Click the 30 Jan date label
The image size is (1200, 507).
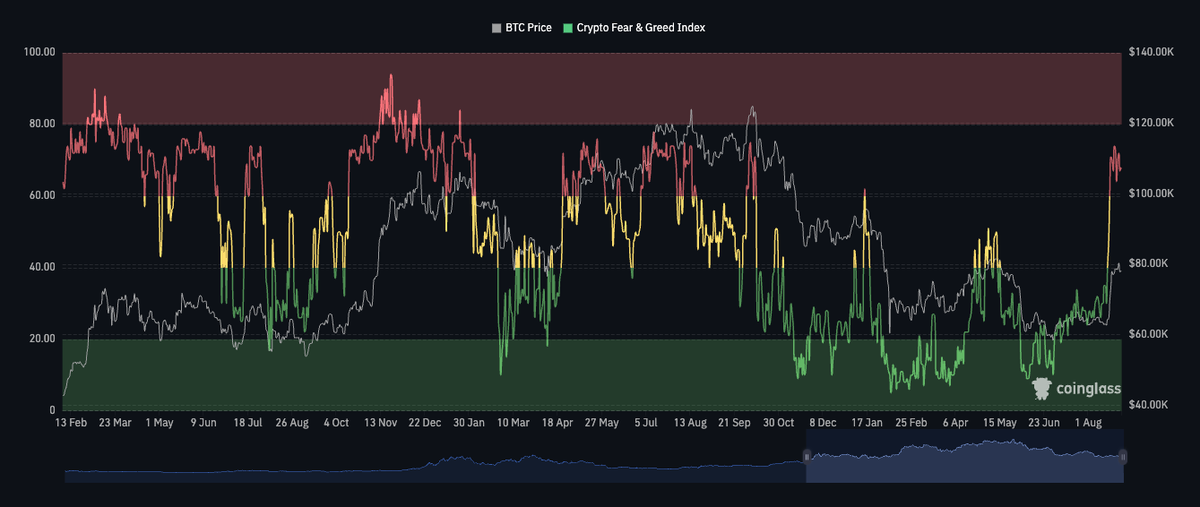(469, 423)
